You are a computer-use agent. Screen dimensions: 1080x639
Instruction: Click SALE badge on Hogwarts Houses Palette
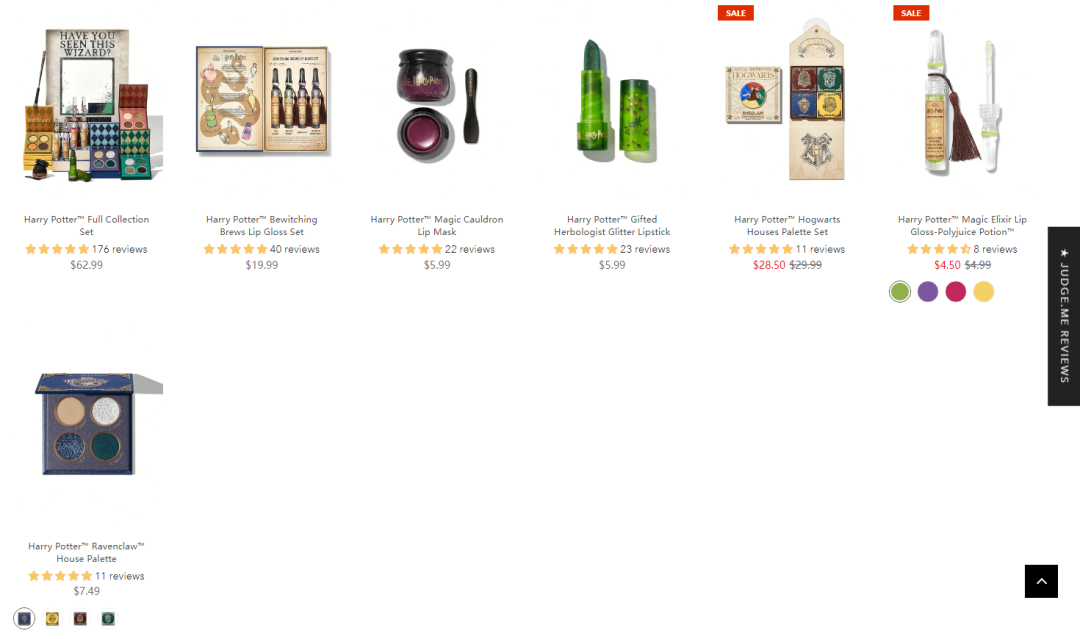point(736,12)
